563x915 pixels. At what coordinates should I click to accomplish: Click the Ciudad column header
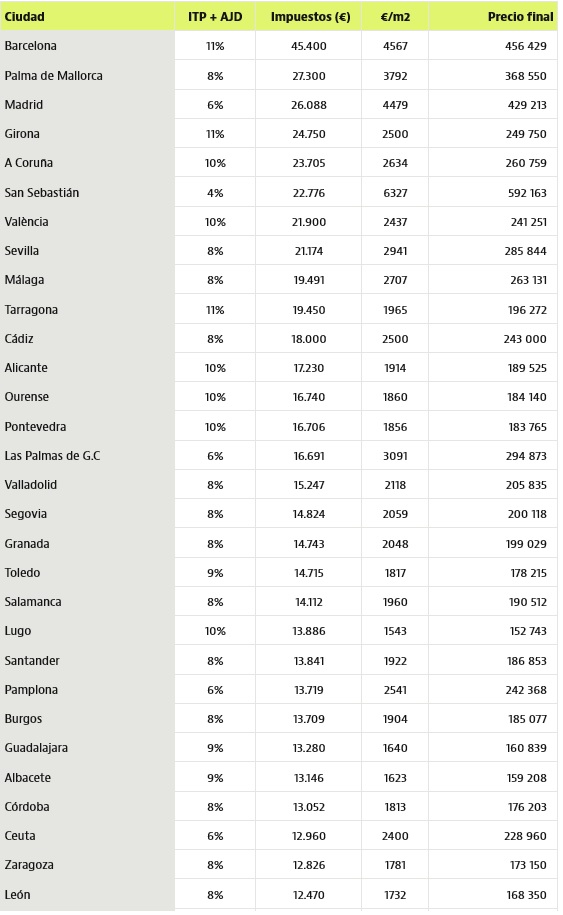click(25, 17)
